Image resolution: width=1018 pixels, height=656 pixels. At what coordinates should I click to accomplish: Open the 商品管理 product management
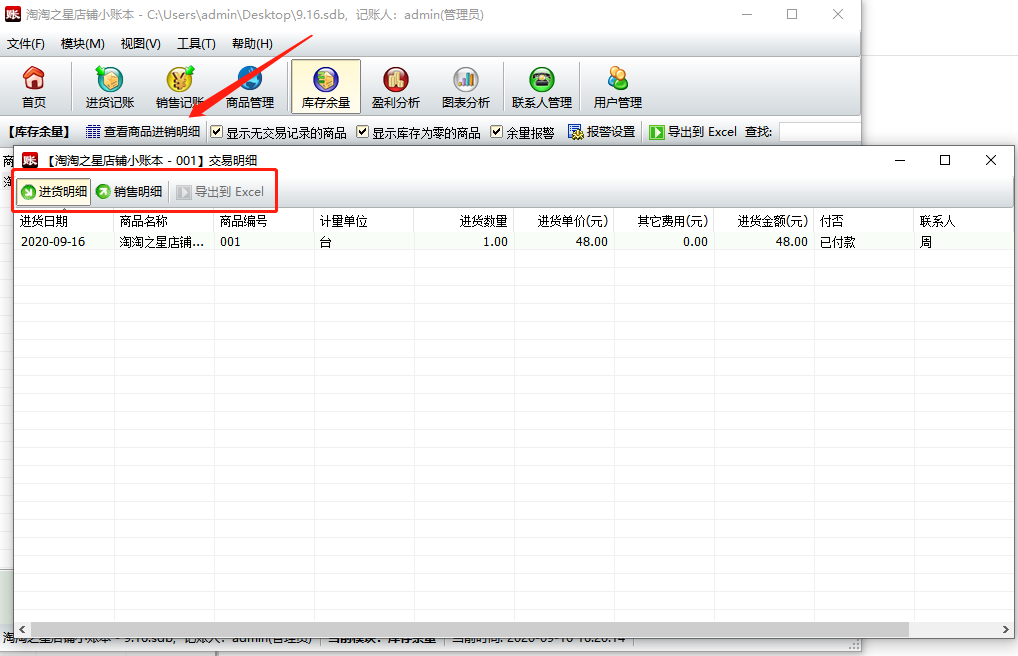click(x=250, y=87)
